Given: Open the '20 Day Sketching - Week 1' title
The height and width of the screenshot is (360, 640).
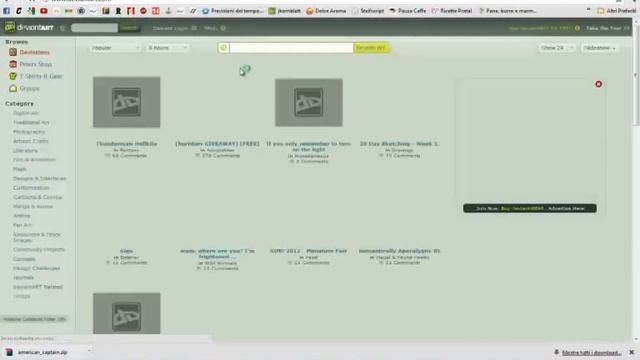Looking at the screenshot, I should 399,144.
